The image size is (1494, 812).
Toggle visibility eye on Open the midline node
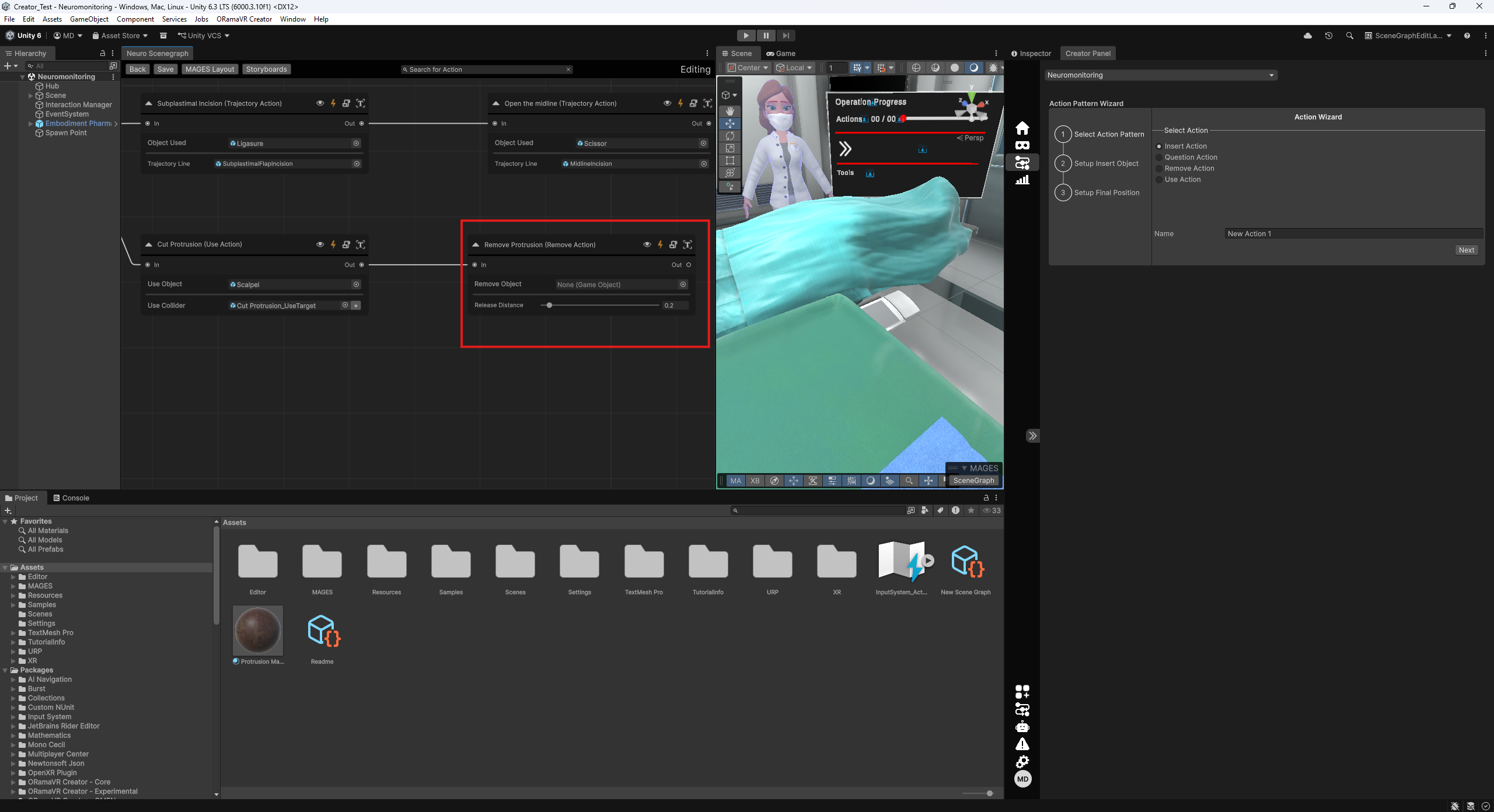click(667, 103)
